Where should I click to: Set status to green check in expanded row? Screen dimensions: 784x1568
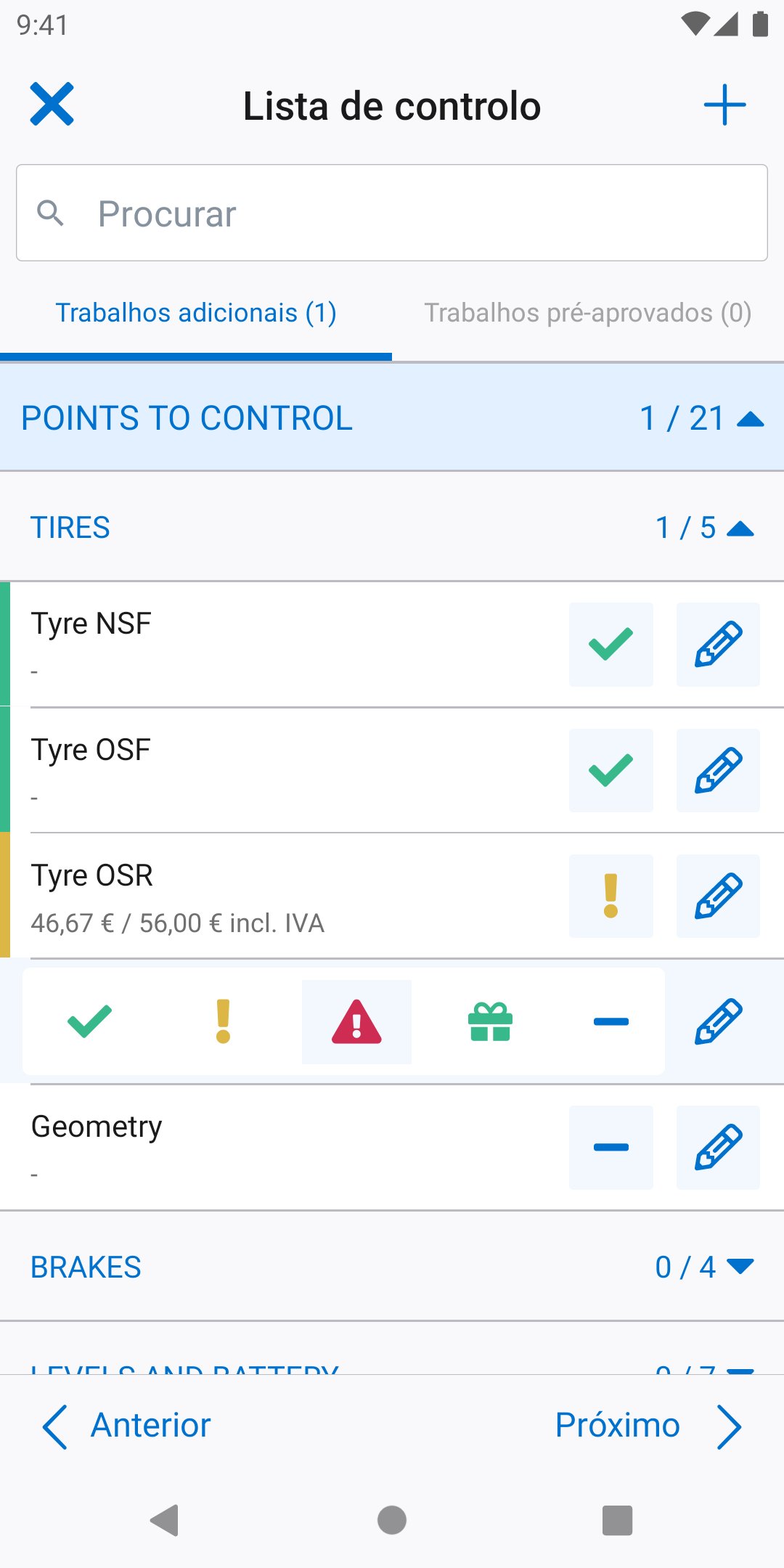point(89,1022)
